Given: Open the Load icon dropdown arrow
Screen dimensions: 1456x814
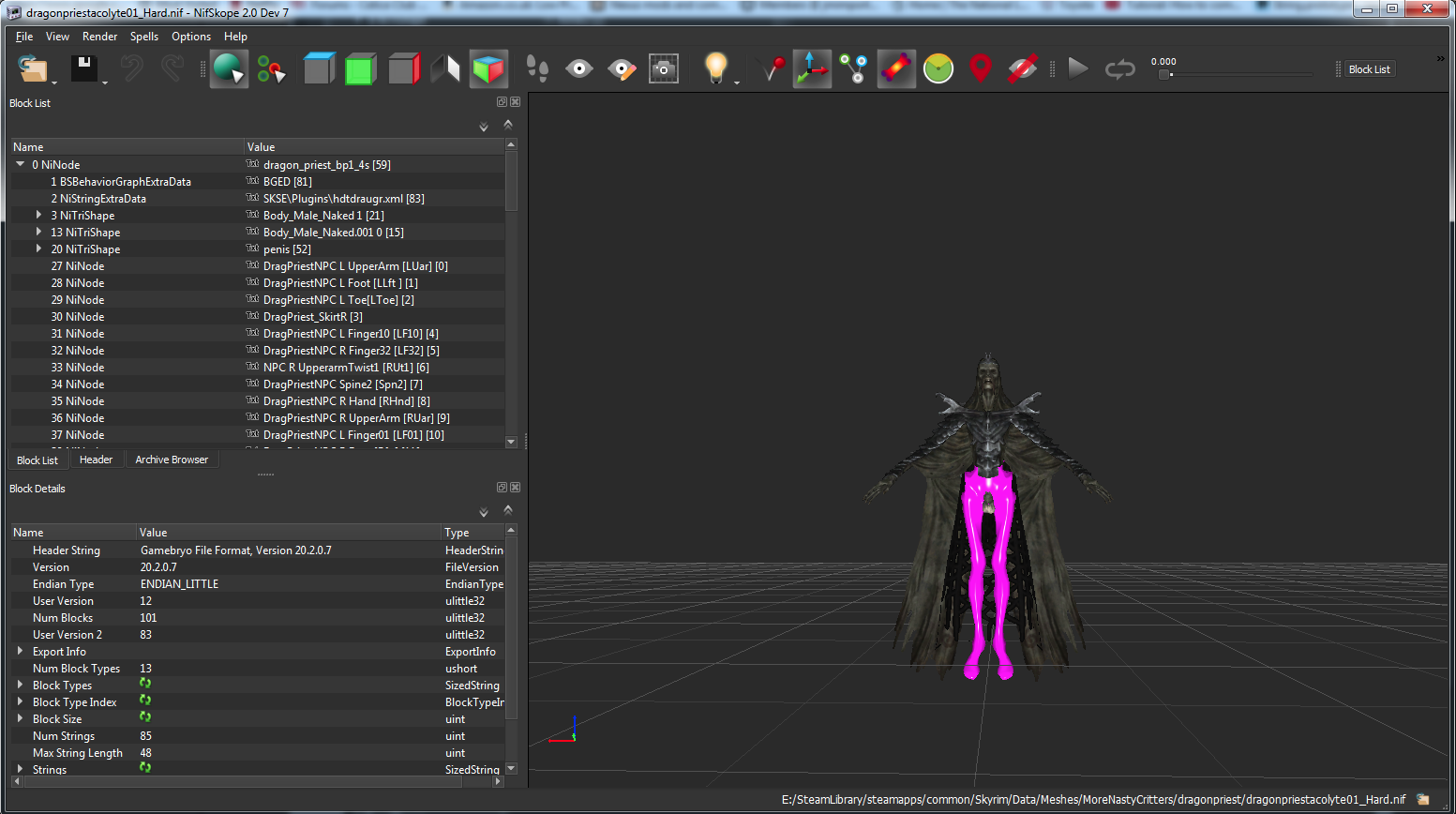Looking at the screenshot, I should (x=54, y=83).
